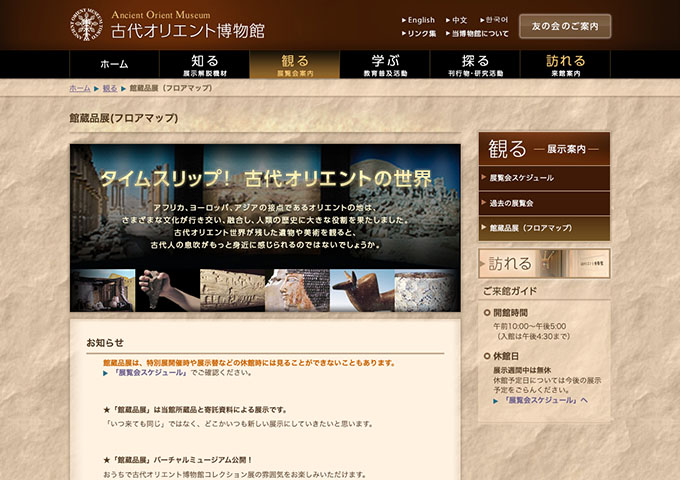
Task: Open the 古代オリエント博物館 site title
Action: tap(187, 31)
